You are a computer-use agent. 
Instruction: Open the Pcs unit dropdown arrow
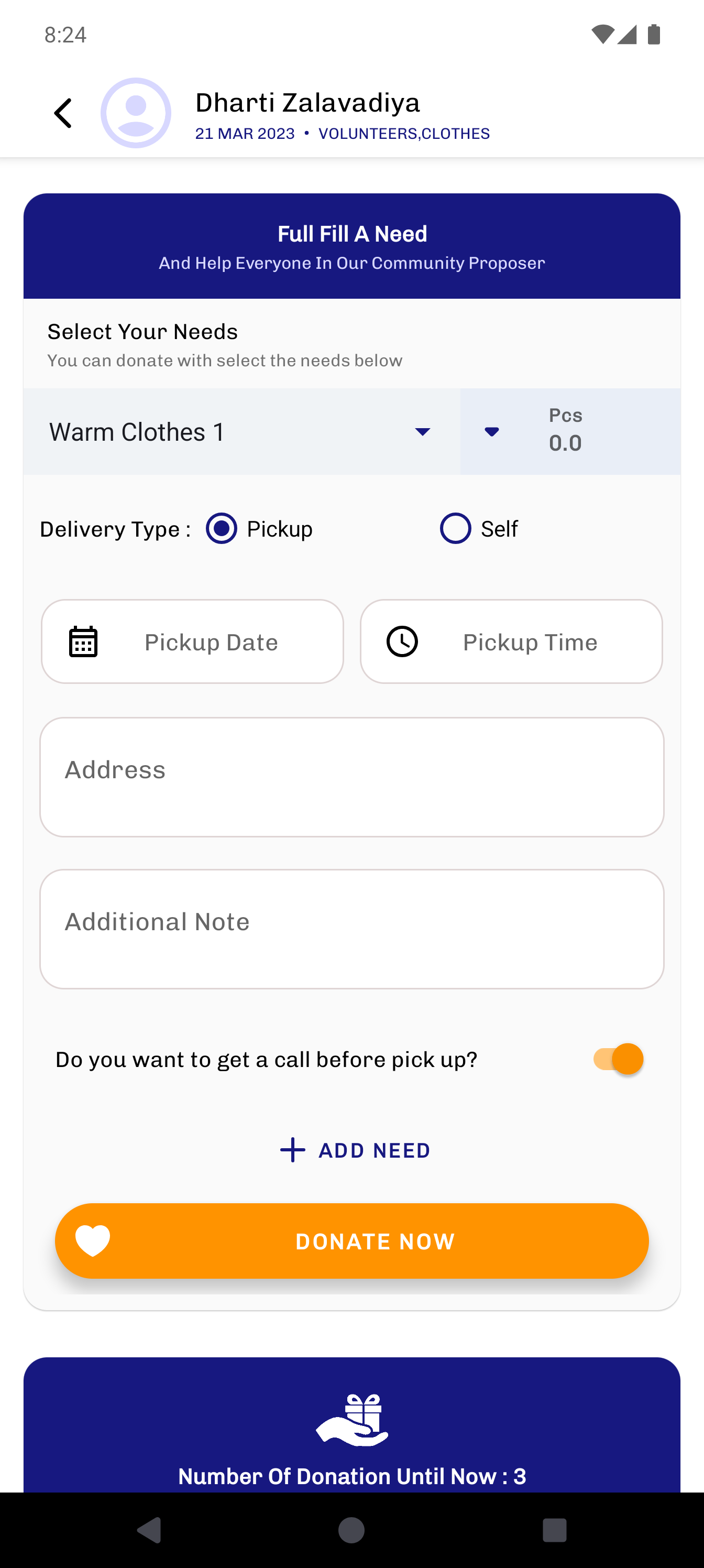pos(492,431)
